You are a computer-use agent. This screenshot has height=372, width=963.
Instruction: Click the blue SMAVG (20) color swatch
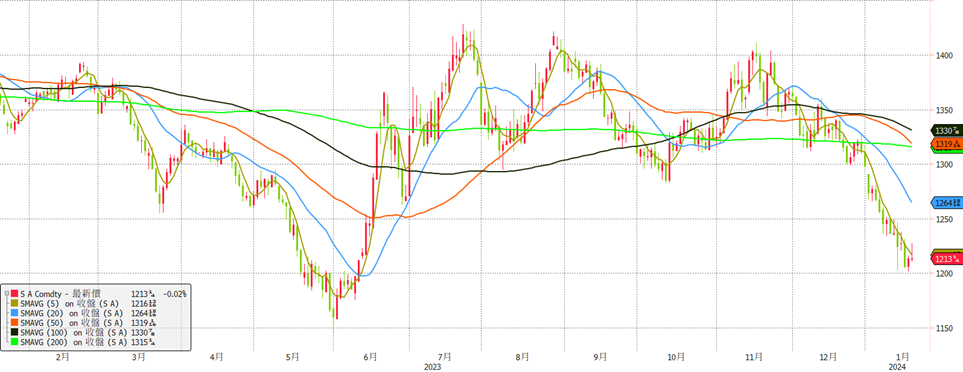tap(14, 313)
